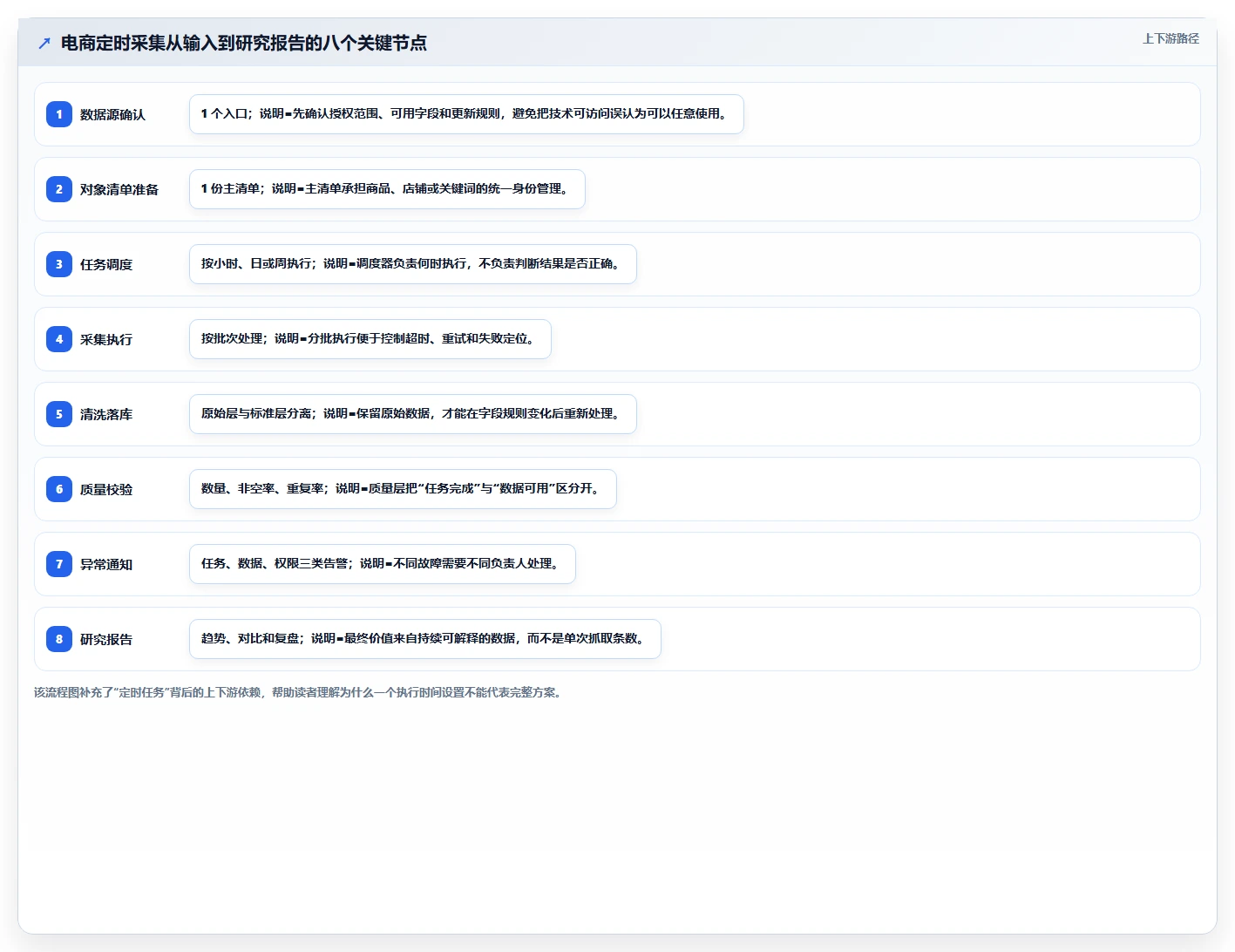
Task: Click the title 电商定时采集从输入到研究报告的八个关键节点
Action: point(243,43)
